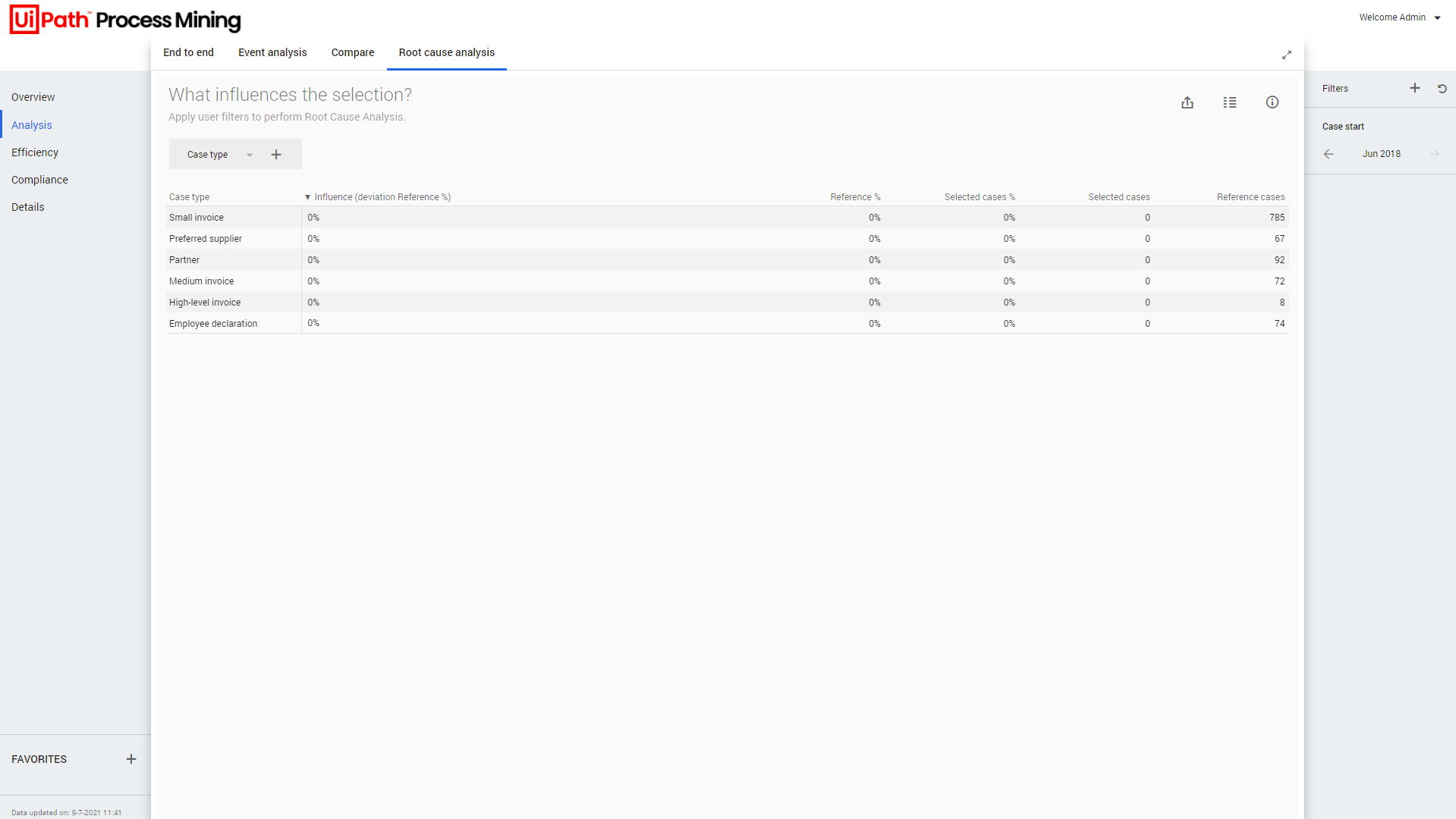Go to previous Case start period
1456x819 pixels.
pos(1329,154)
